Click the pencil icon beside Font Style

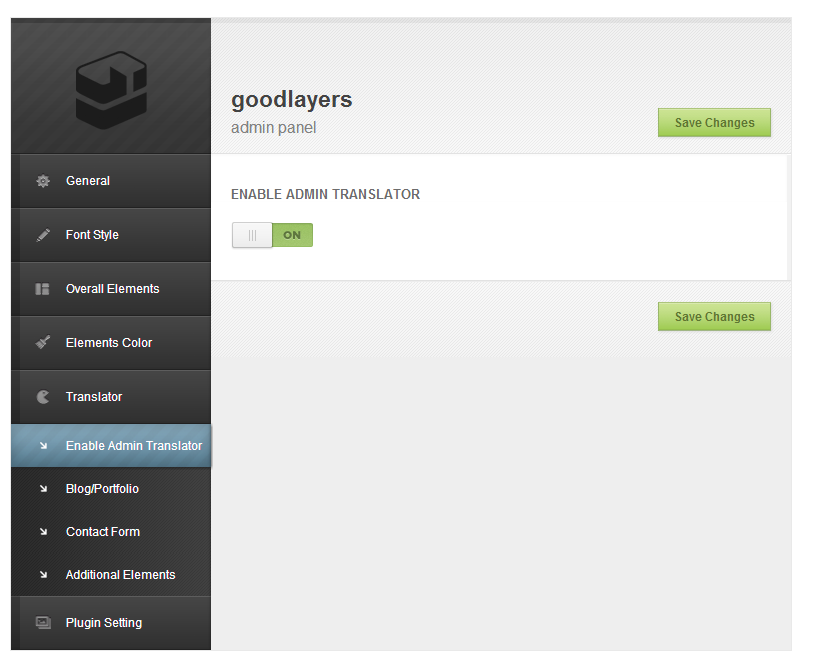point(43,235)
